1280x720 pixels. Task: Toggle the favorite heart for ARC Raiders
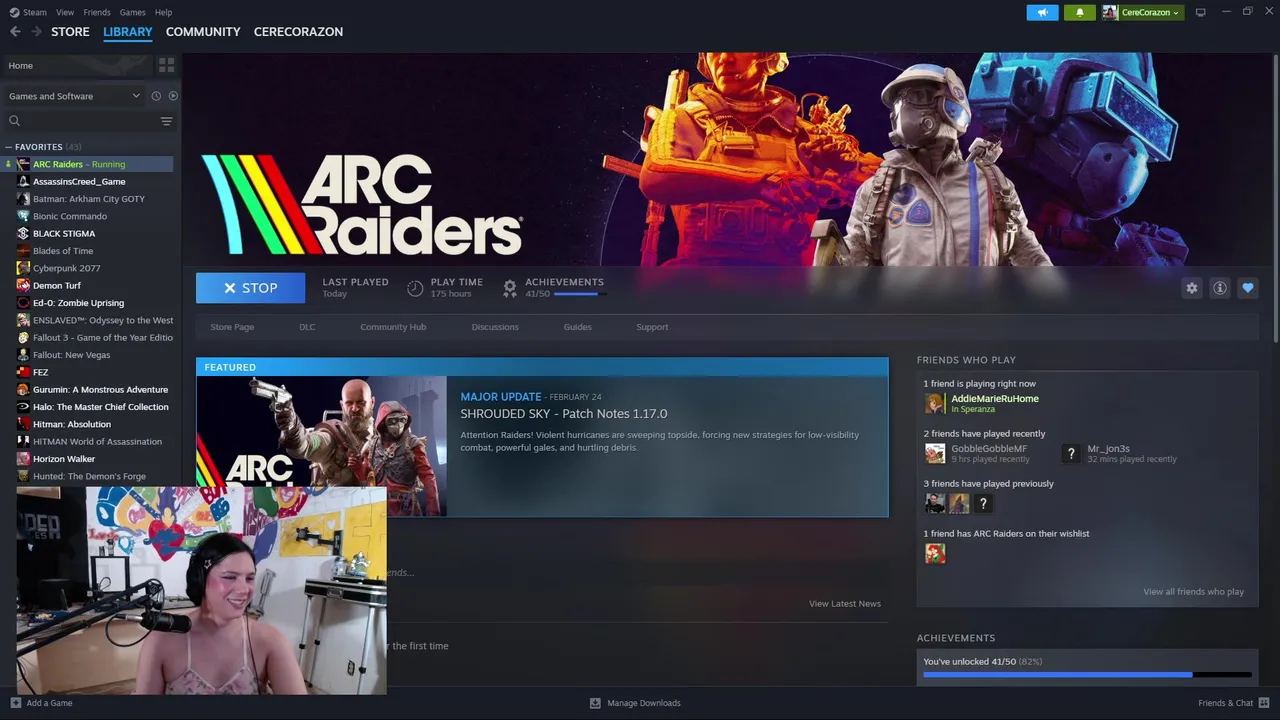point(1247,288)
